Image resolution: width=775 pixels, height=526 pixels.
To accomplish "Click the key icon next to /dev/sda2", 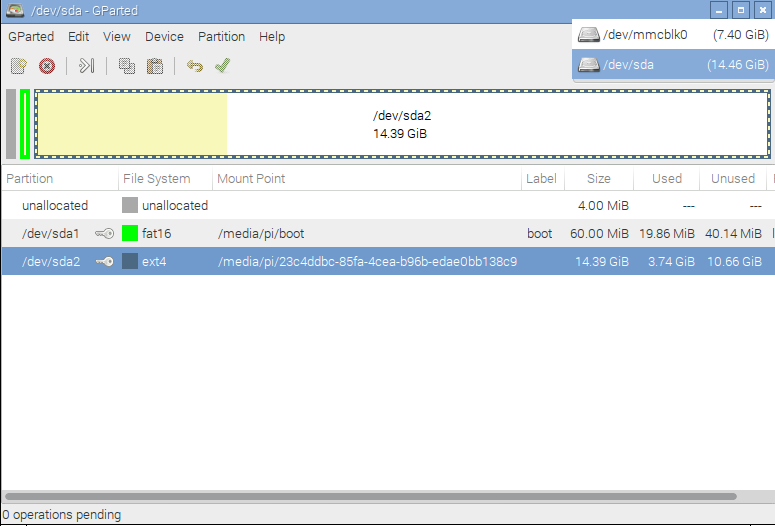I will pyautogui.click(x=104, y=262).
